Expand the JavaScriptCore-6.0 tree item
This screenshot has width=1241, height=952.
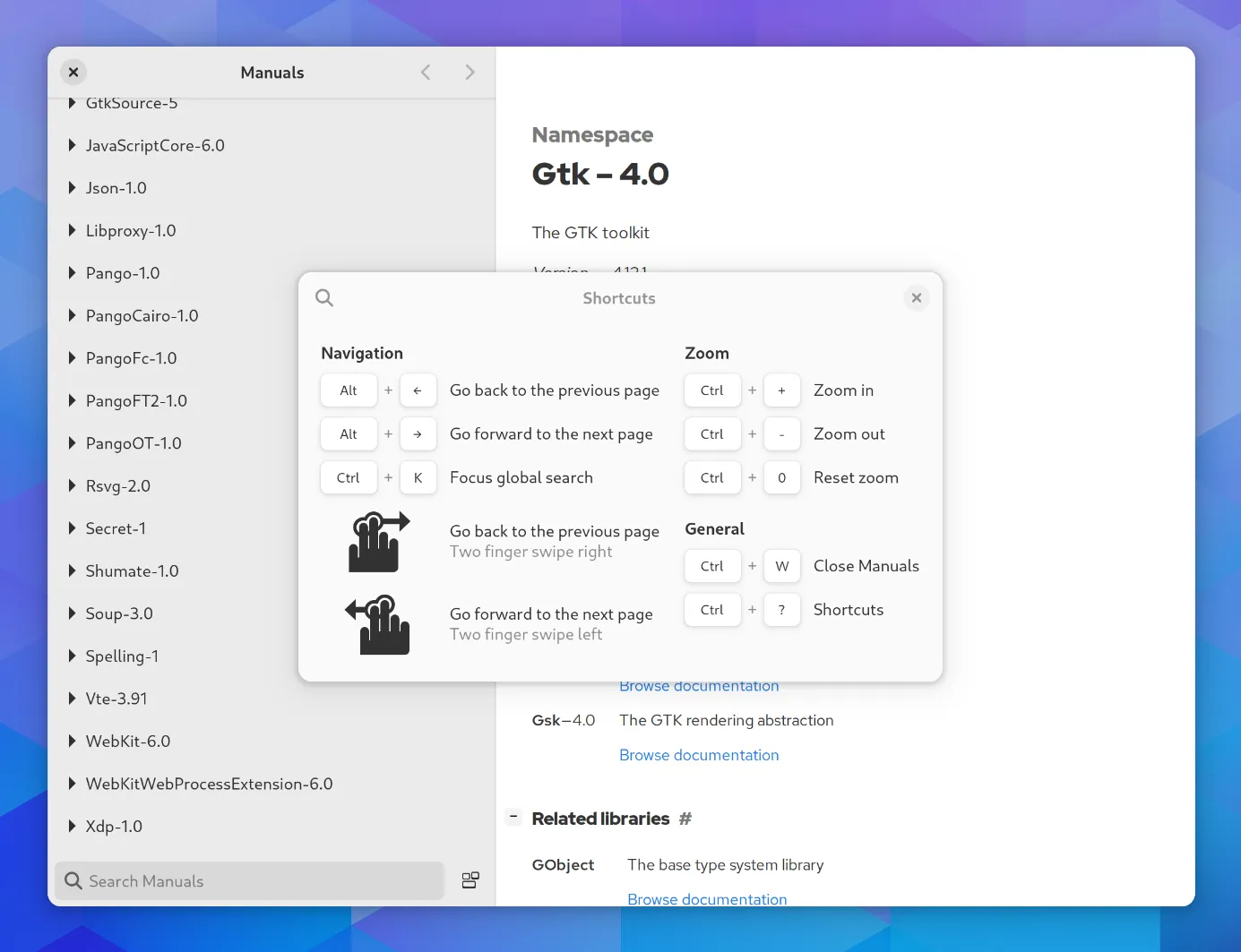tap(73, 145)
